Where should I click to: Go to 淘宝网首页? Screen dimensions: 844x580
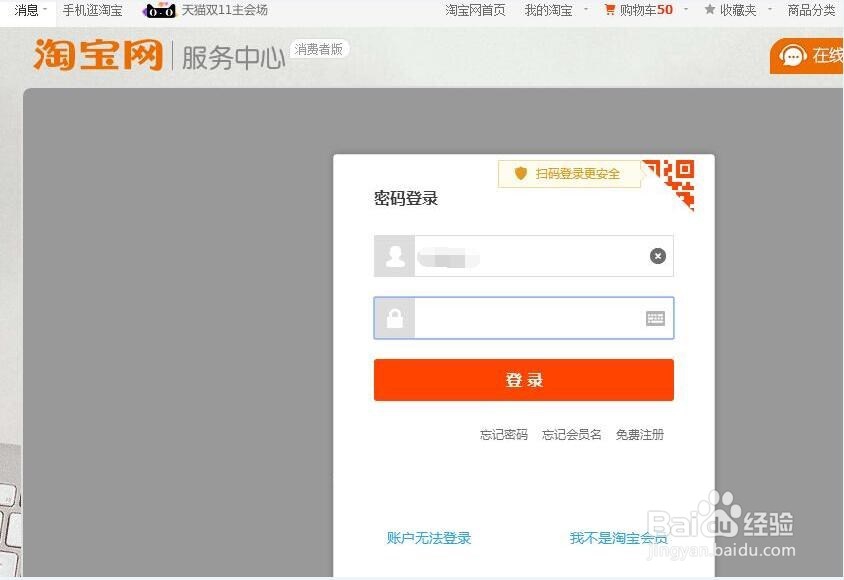pyautogui.click(x=475, y=10)
